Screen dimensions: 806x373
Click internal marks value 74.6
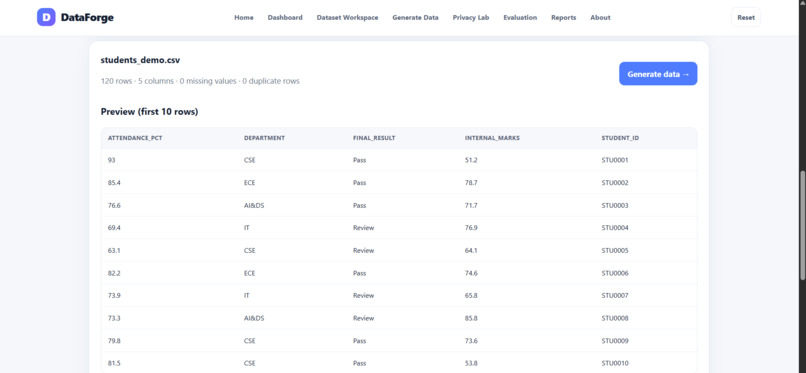click(471, 273)
